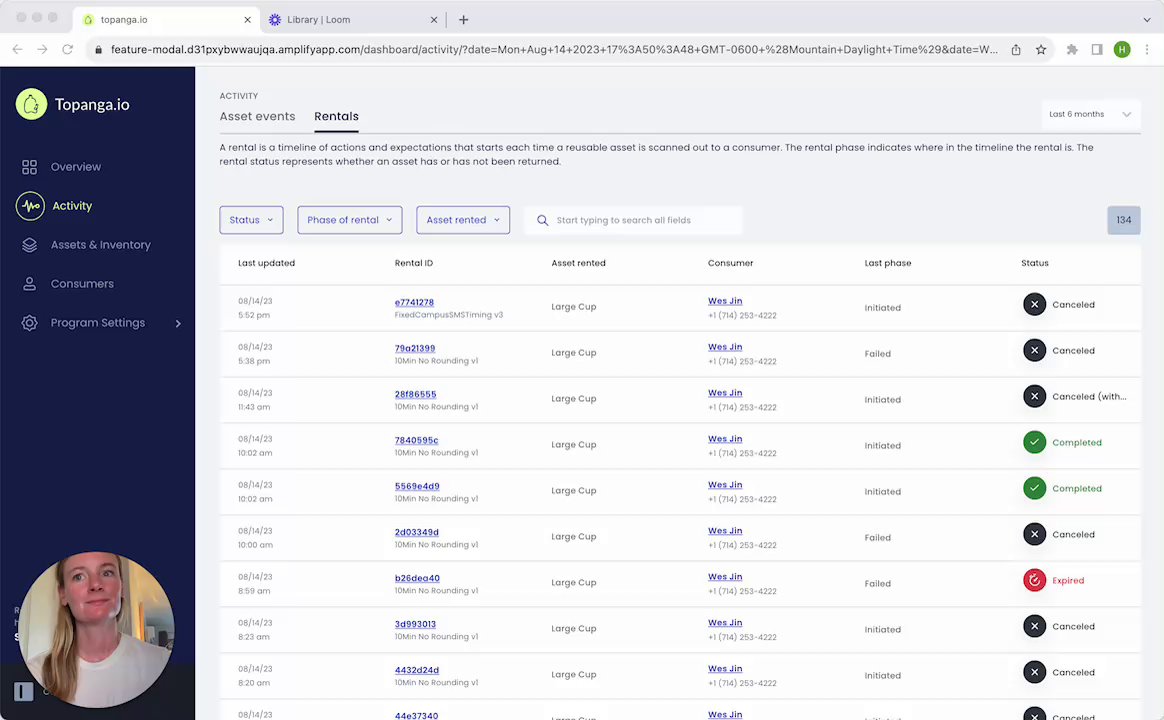Switch to the Library | Loom browser tab
Screen dimensions: 1164x720
318,19
